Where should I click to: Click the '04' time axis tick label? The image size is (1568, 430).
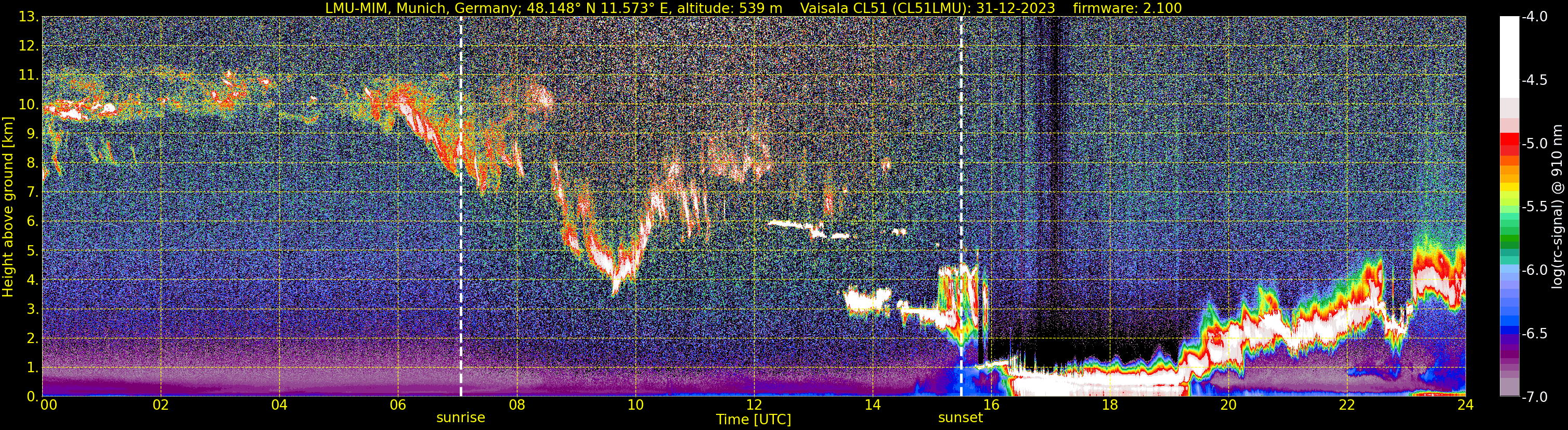click(x=279, y=406)
